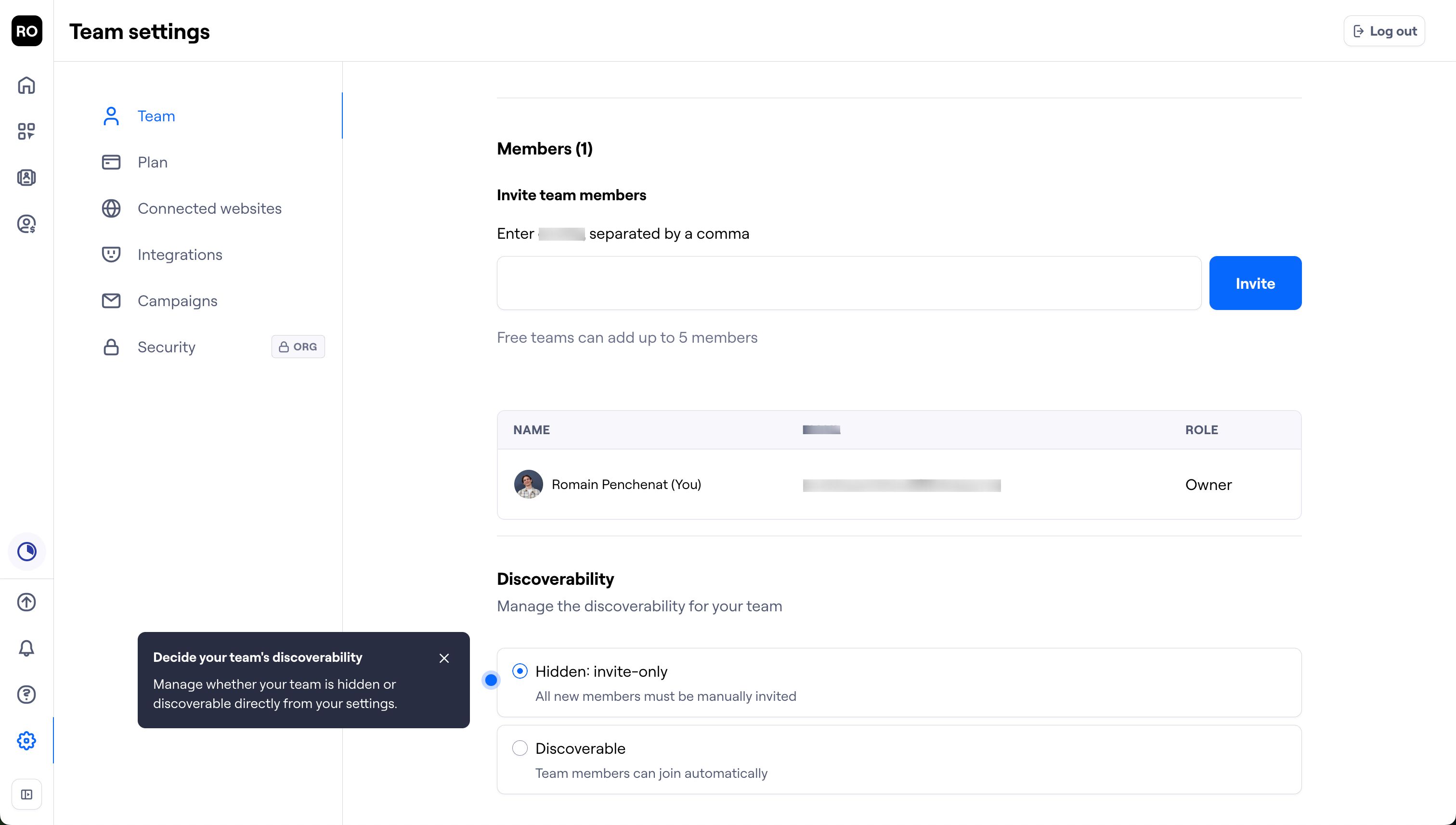Click the Connected websites globe icon
The height and width of the screenshot is (825, 1456).
111,208
